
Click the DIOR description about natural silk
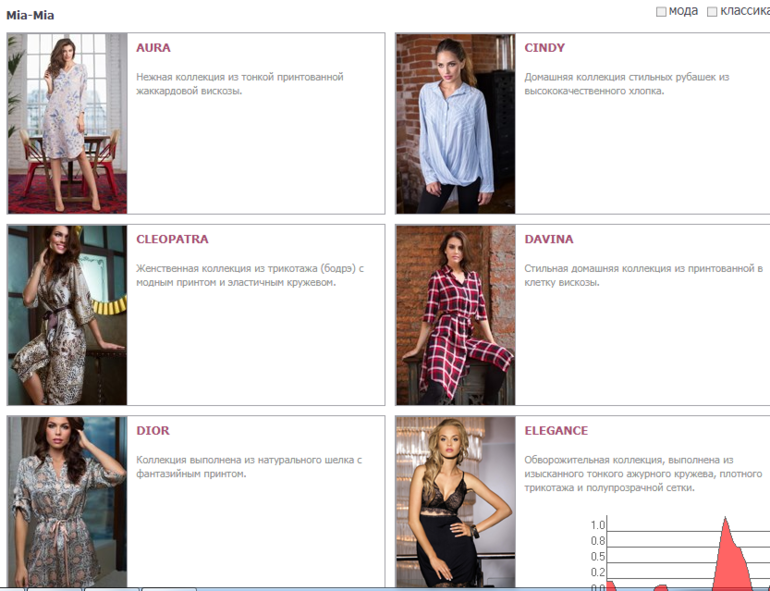pyautogui.click(x=248, y=467)
